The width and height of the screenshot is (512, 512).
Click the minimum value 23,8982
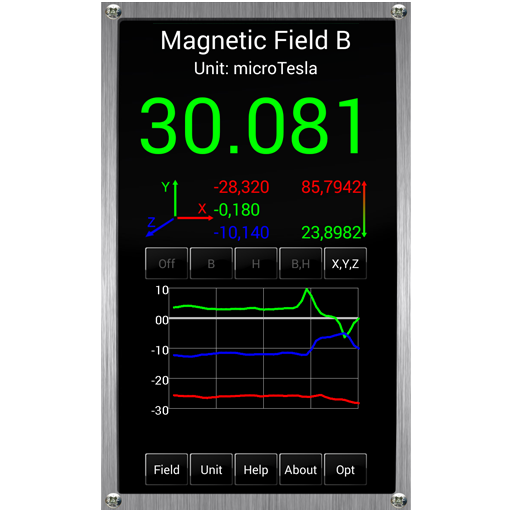point(331,233)
